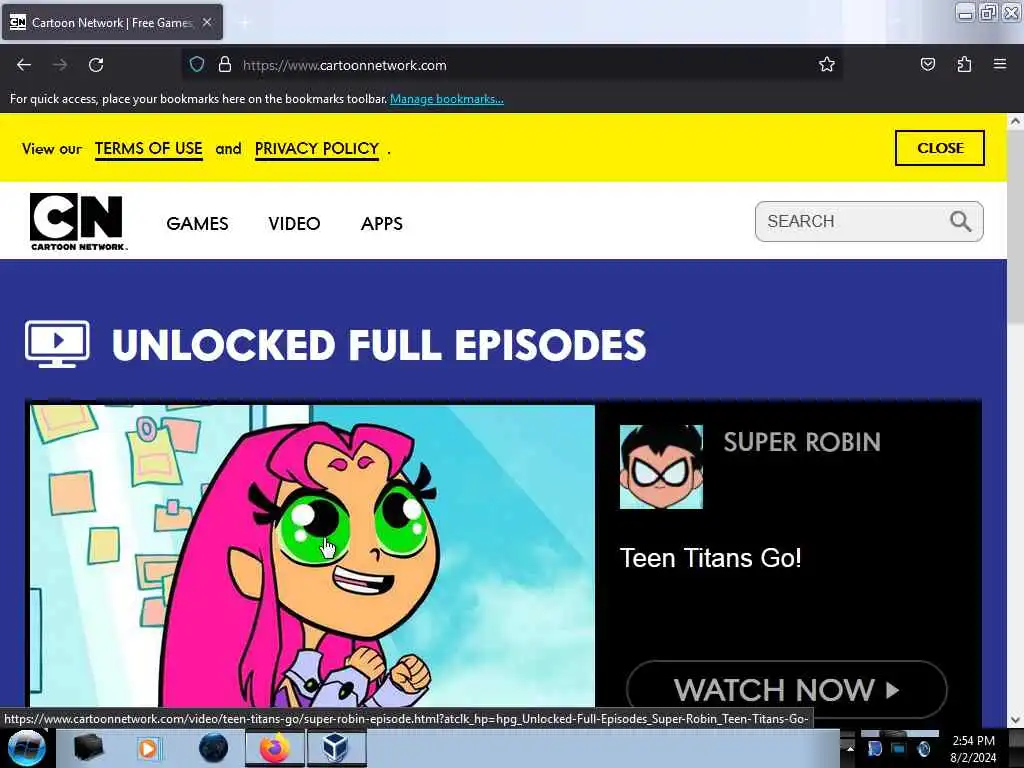Screen dimensions: 1024x768
Task: Open the GAMES menu item
Action: coord(197,223)
